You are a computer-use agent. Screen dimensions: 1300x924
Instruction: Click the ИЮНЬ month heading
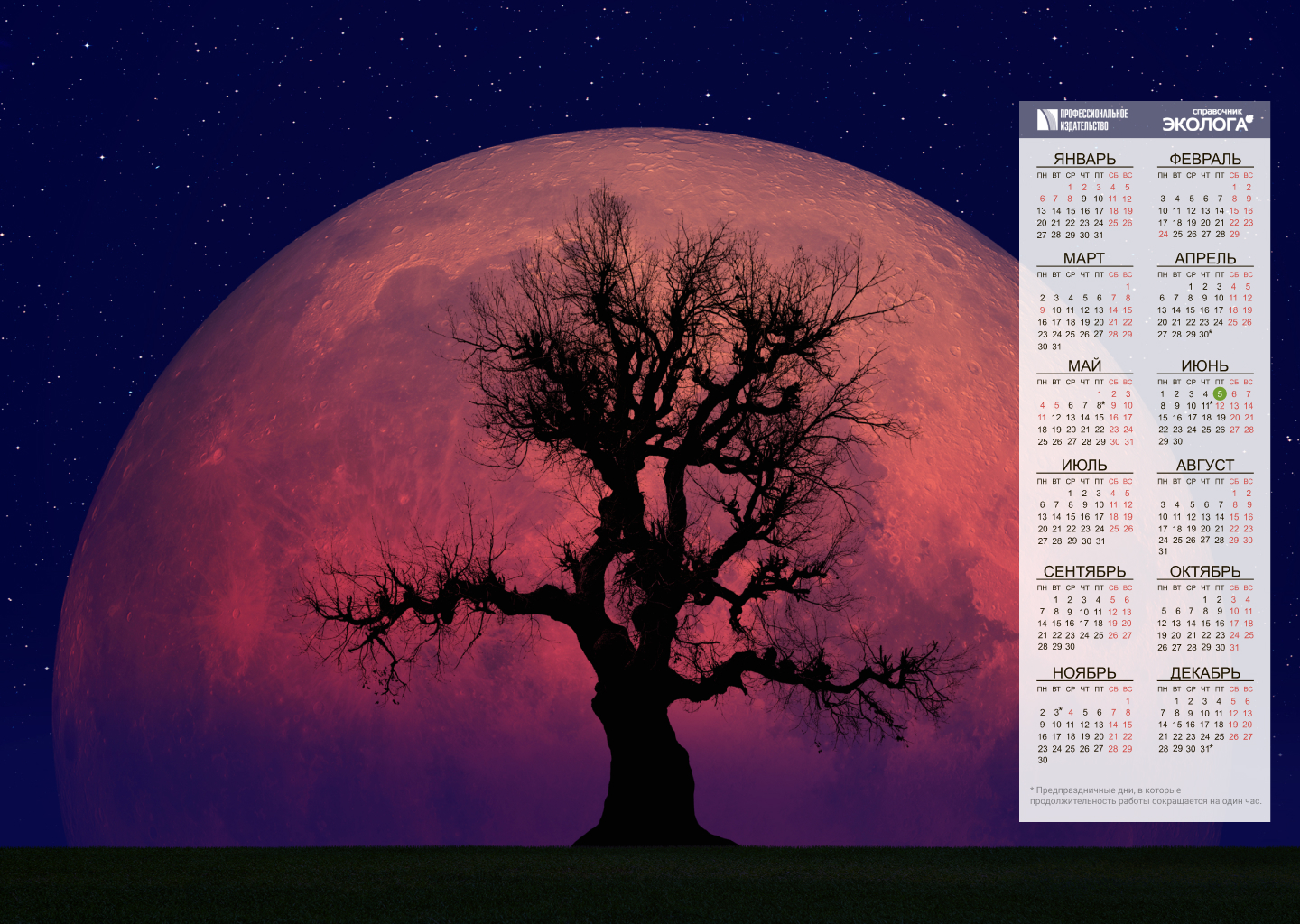point(1205,365)
